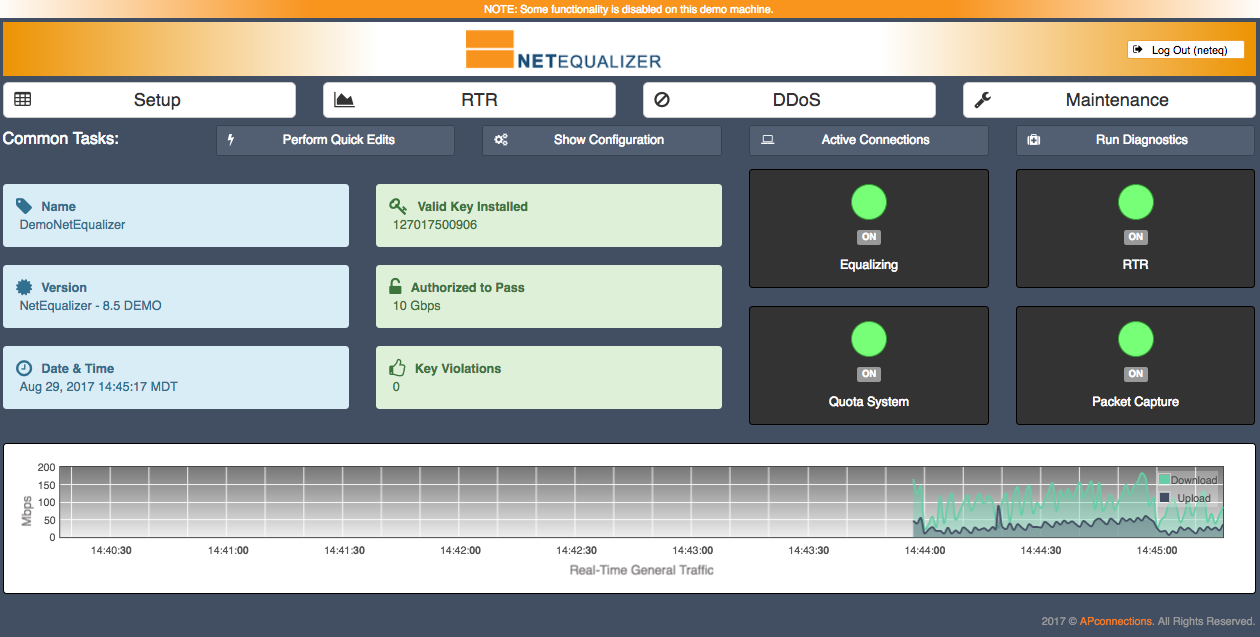This screenshot has height=637, width=1260.
Task: Click the Real-Time General Traffic chart title
Action: pyautogui.click(x=642, y=570)
